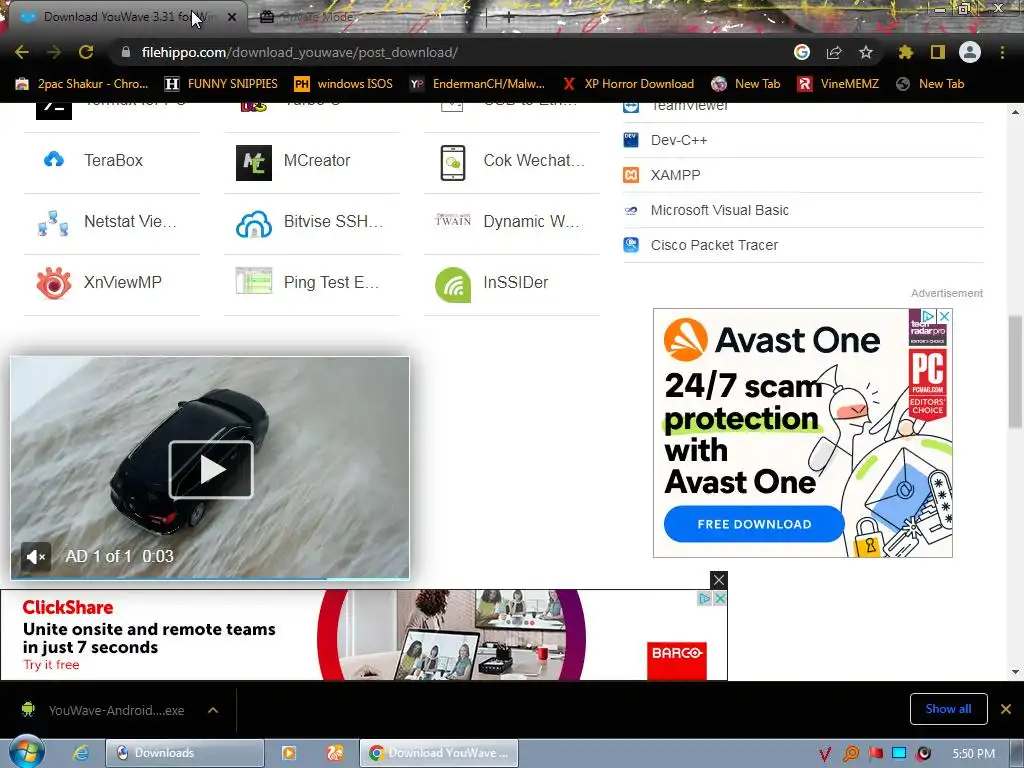Click the InSSIDer wifi icon
The height and width of the screenshot is (768, 1024).
(x=453, y=285)
